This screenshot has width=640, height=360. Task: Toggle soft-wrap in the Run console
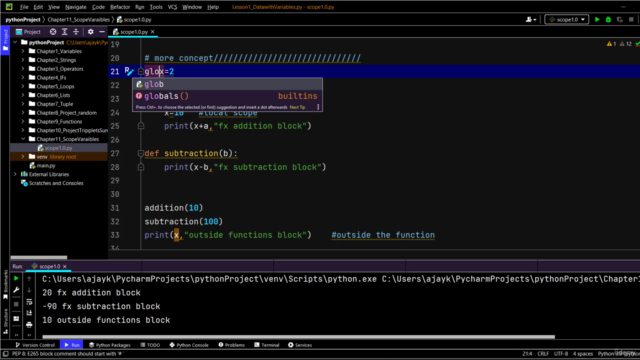tap(29, 302)
